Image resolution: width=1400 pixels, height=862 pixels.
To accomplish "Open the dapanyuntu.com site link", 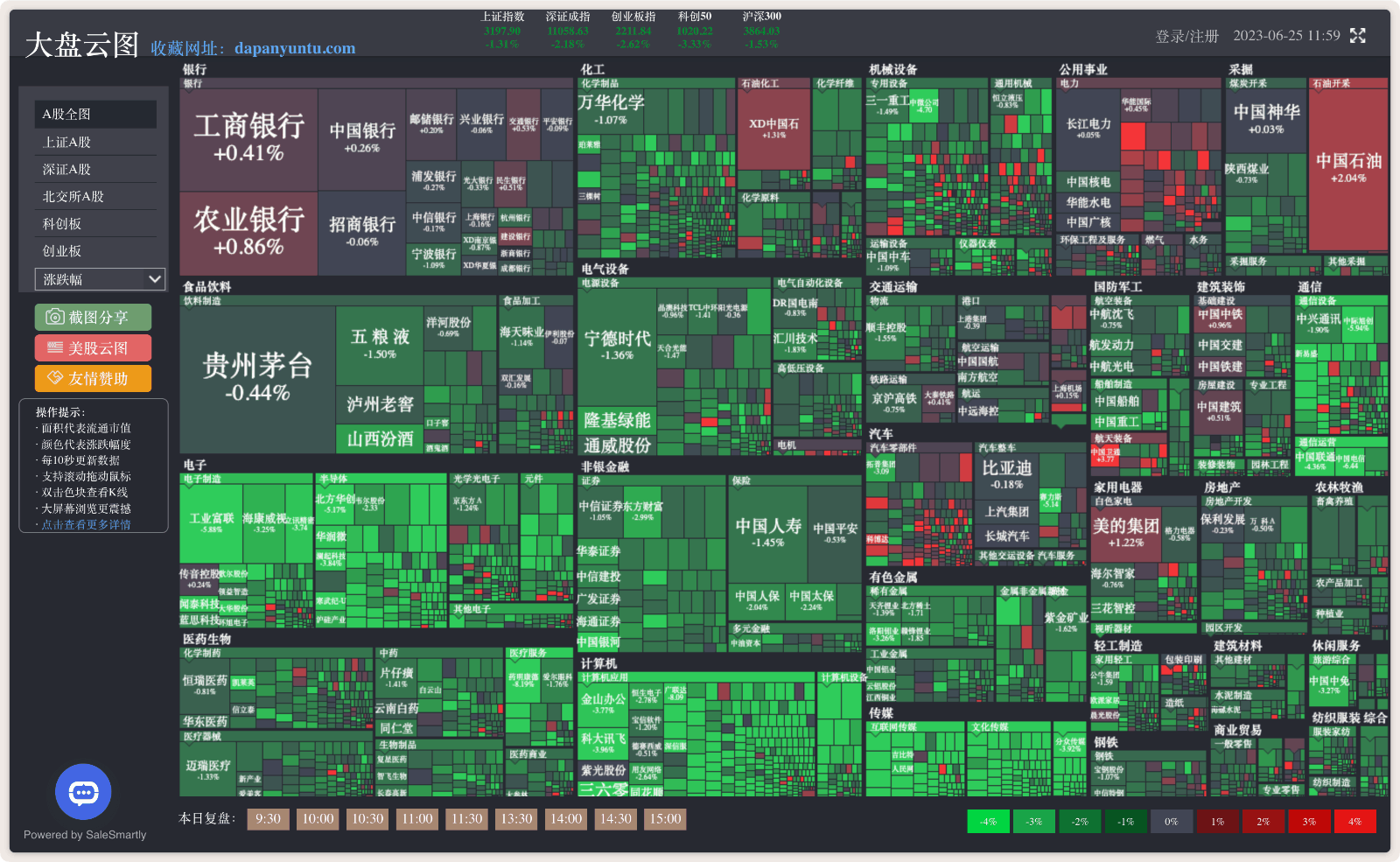I will coord(295,48).
